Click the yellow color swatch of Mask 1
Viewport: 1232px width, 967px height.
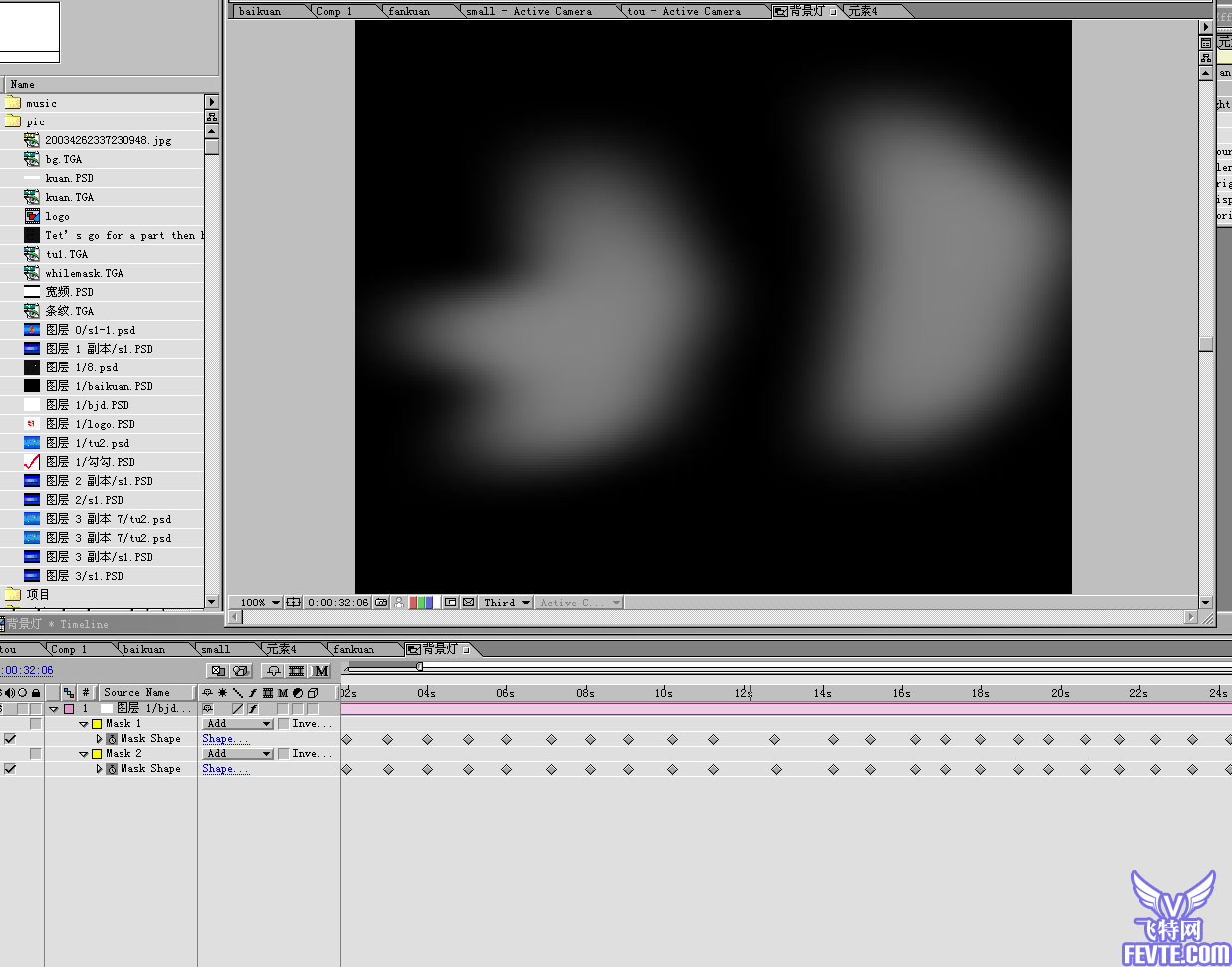pyautogui.click(x=97, y=724)
